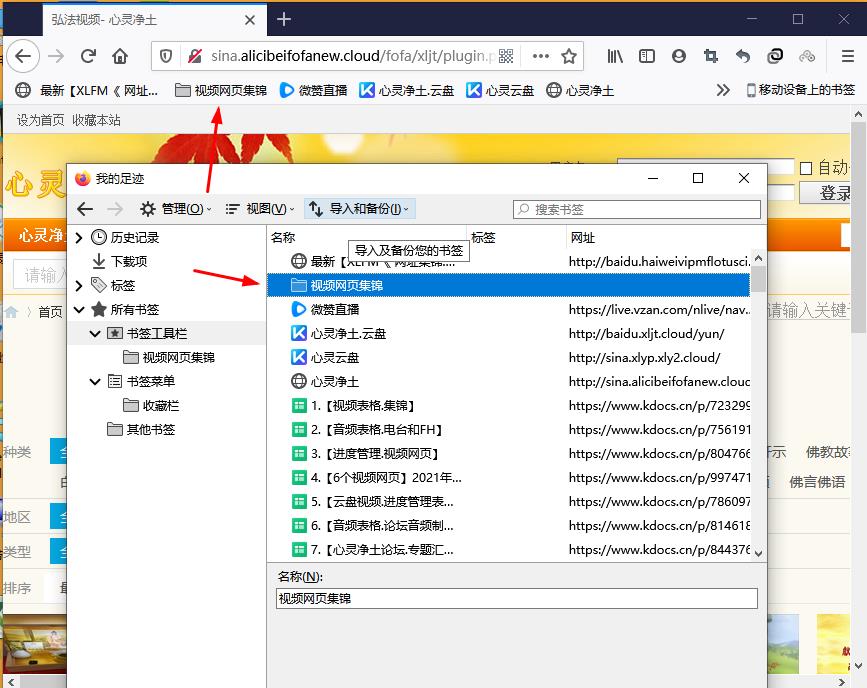Click the 搜索书签 search field
This screenshot has height=688, width=867.
tap(636, 209)
